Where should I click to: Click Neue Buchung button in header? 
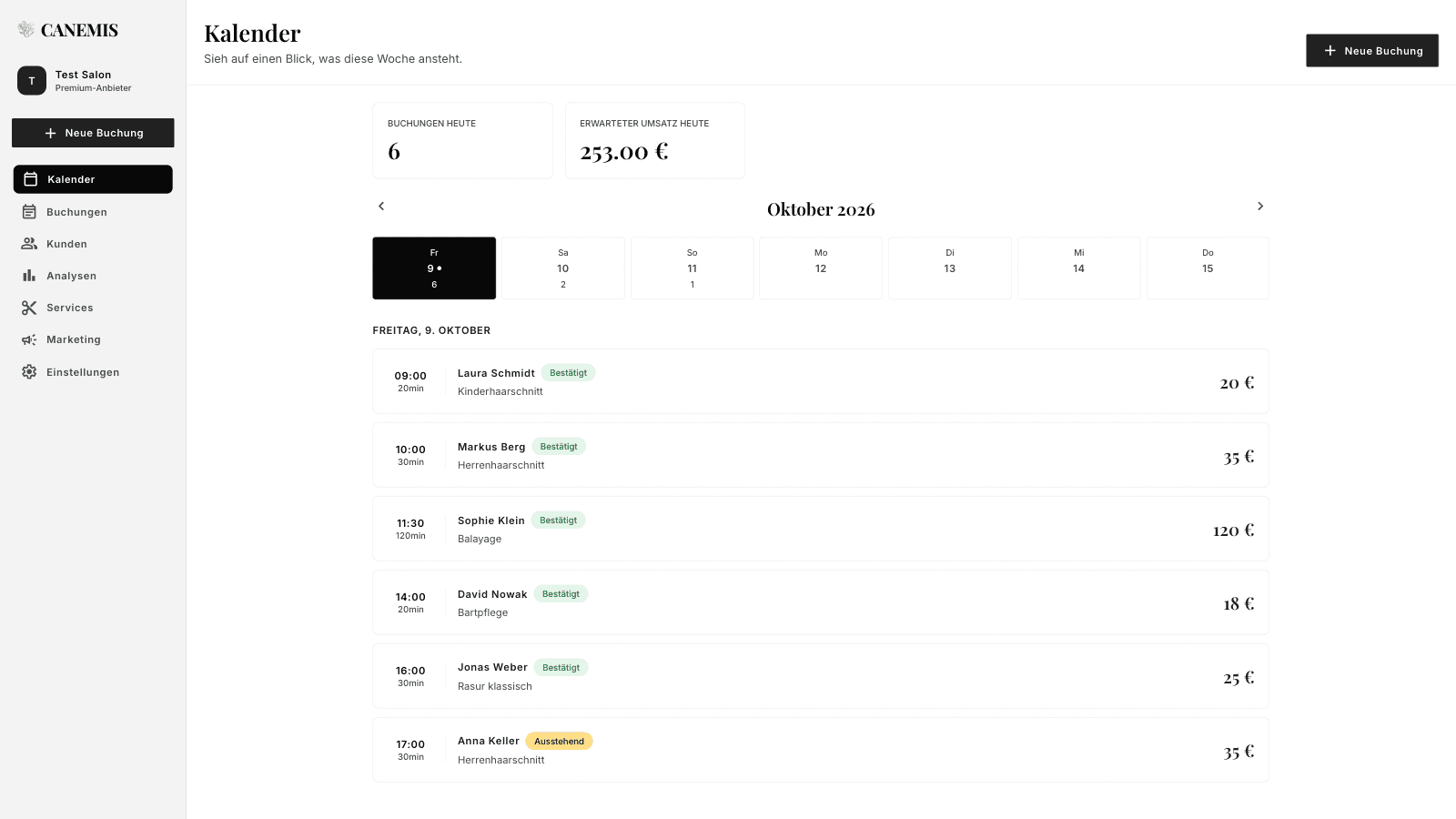pos(1372,51)
